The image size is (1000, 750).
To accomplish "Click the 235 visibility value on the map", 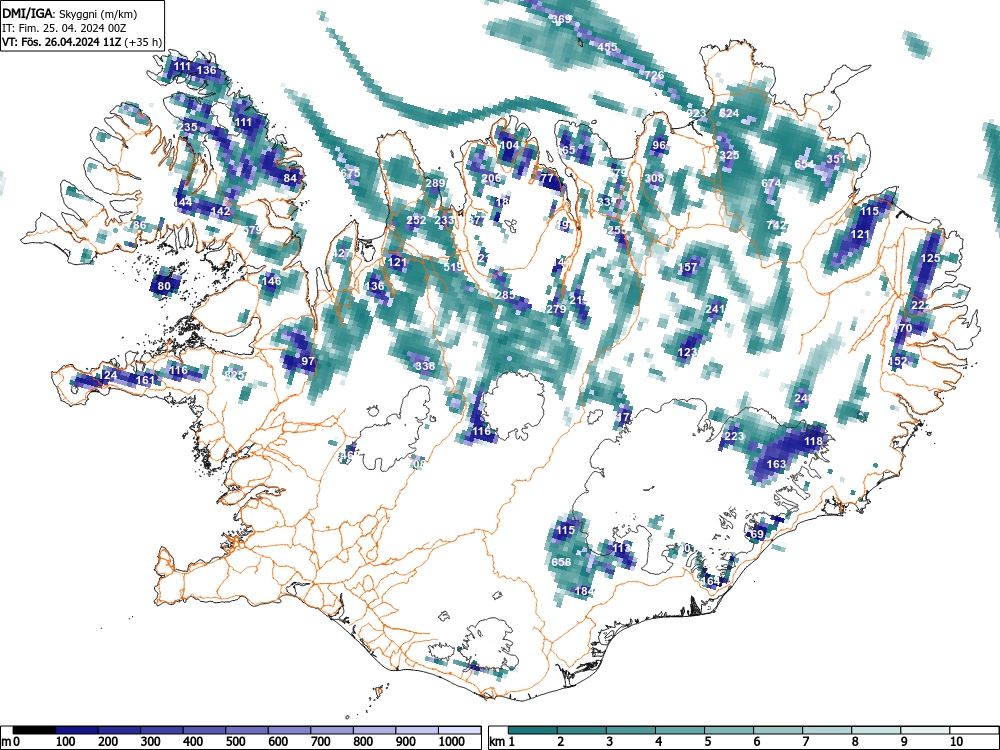I will 188,127.
